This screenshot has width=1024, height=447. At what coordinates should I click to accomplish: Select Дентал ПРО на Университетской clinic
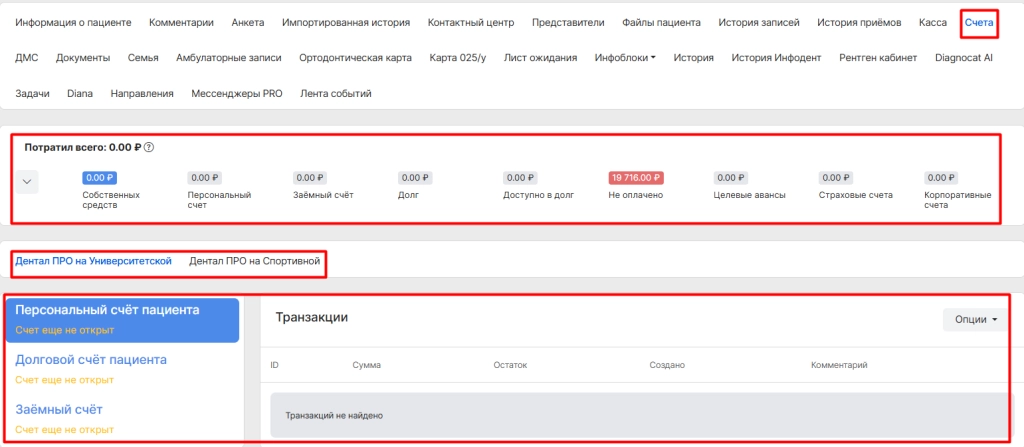point(93,261)
